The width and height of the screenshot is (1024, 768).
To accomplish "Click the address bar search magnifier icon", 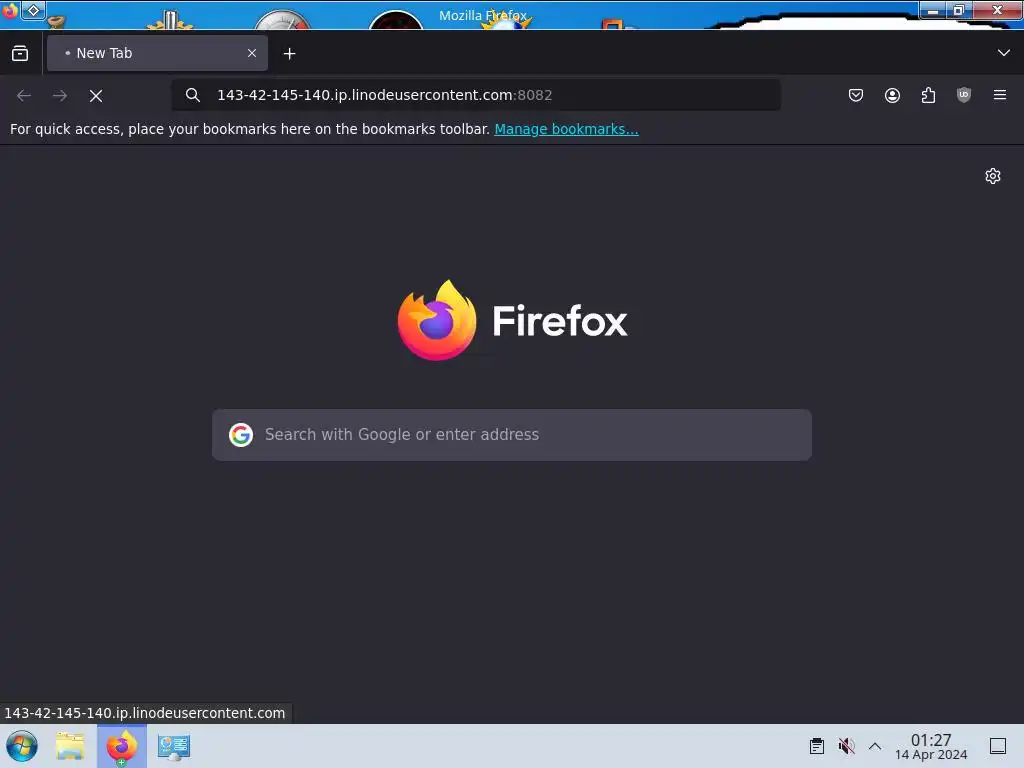I will click(192, 95).
